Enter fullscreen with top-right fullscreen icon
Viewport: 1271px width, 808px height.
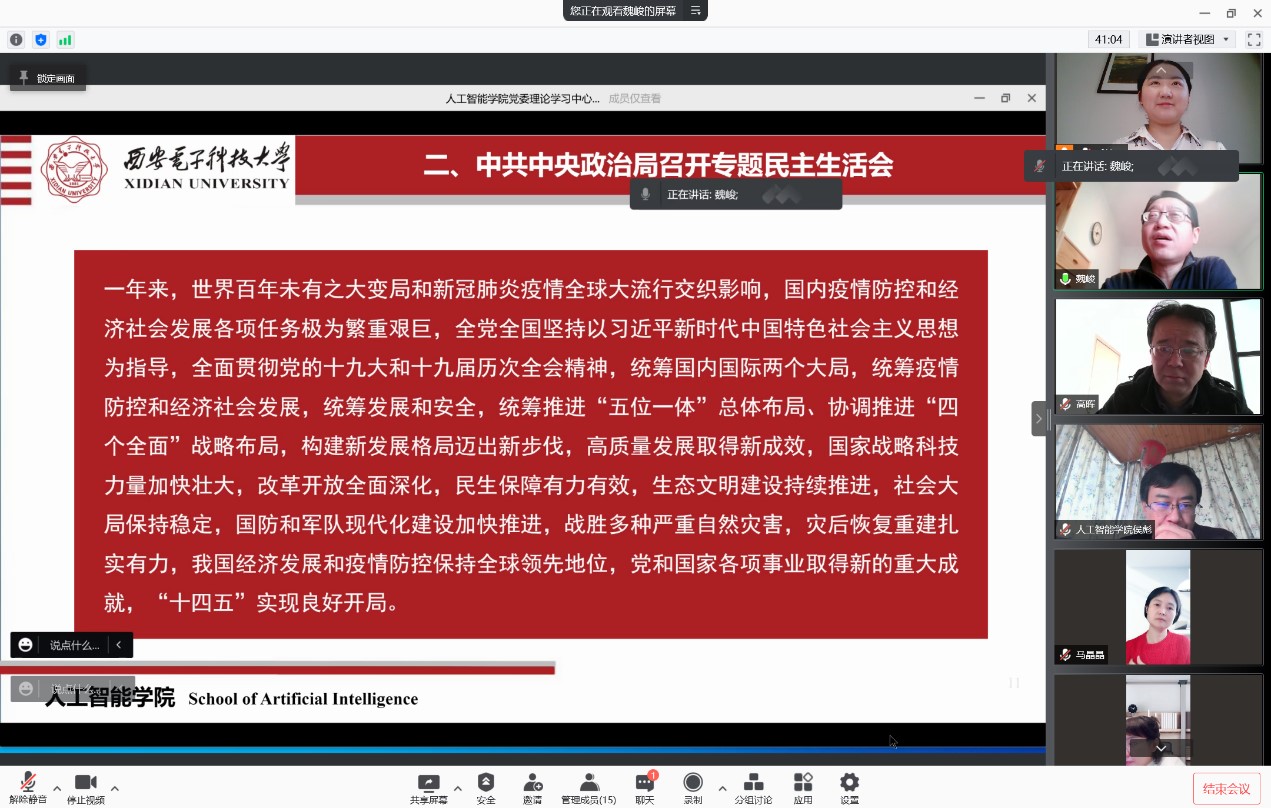1254,39
